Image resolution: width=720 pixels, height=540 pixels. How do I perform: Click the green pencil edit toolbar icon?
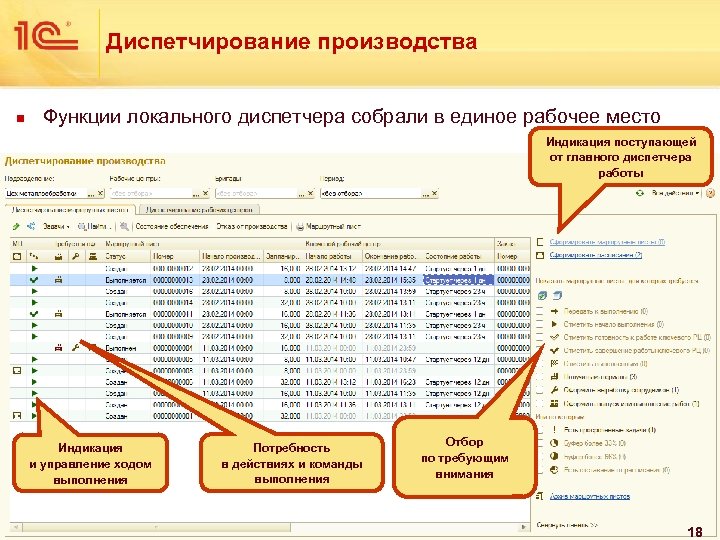click(17, 226)
